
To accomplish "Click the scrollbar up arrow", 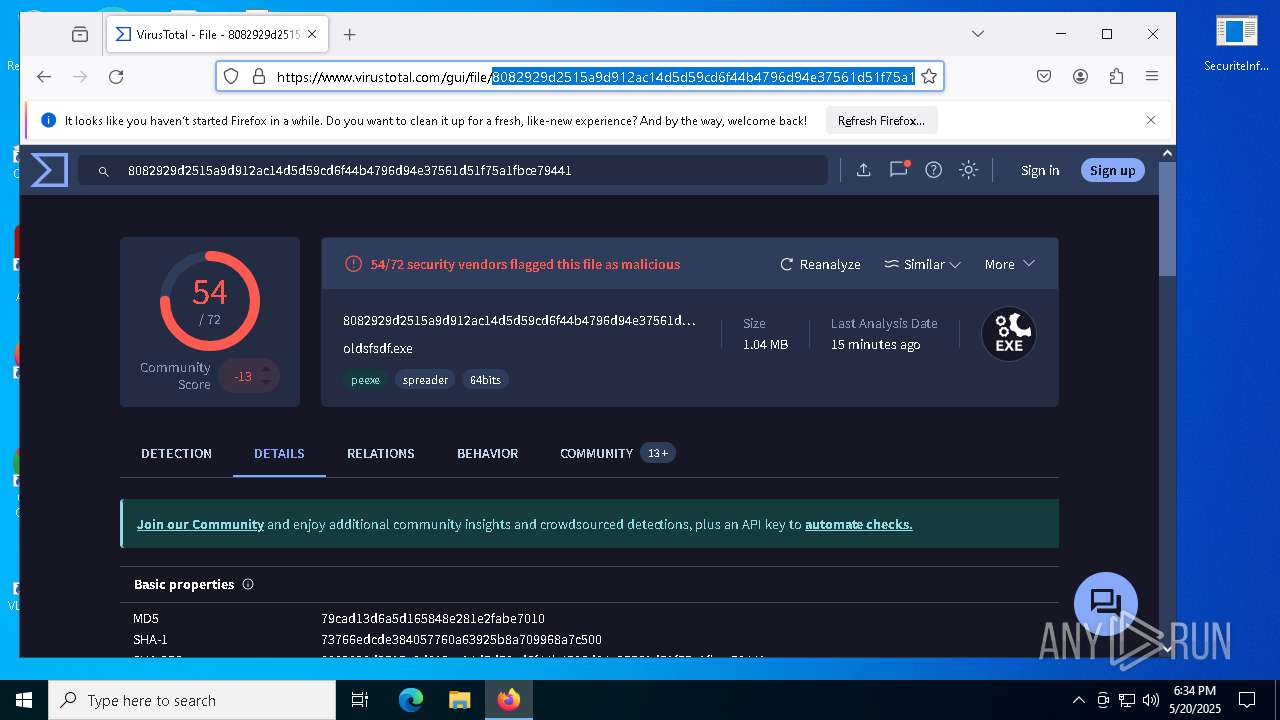I will (1167, 153).
